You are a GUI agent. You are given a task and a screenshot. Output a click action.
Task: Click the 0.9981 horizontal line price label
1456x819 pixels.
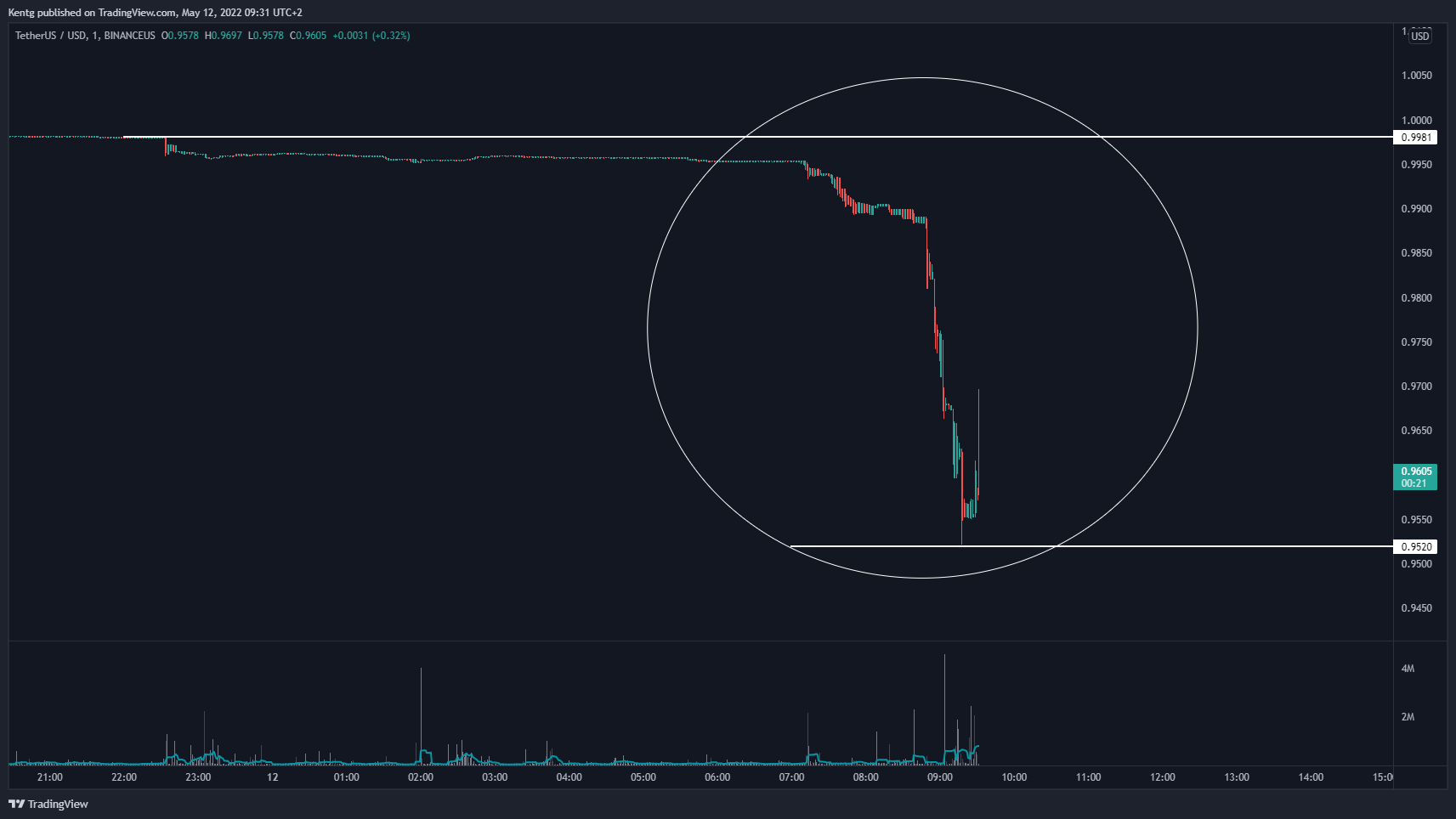point(1415,137)
